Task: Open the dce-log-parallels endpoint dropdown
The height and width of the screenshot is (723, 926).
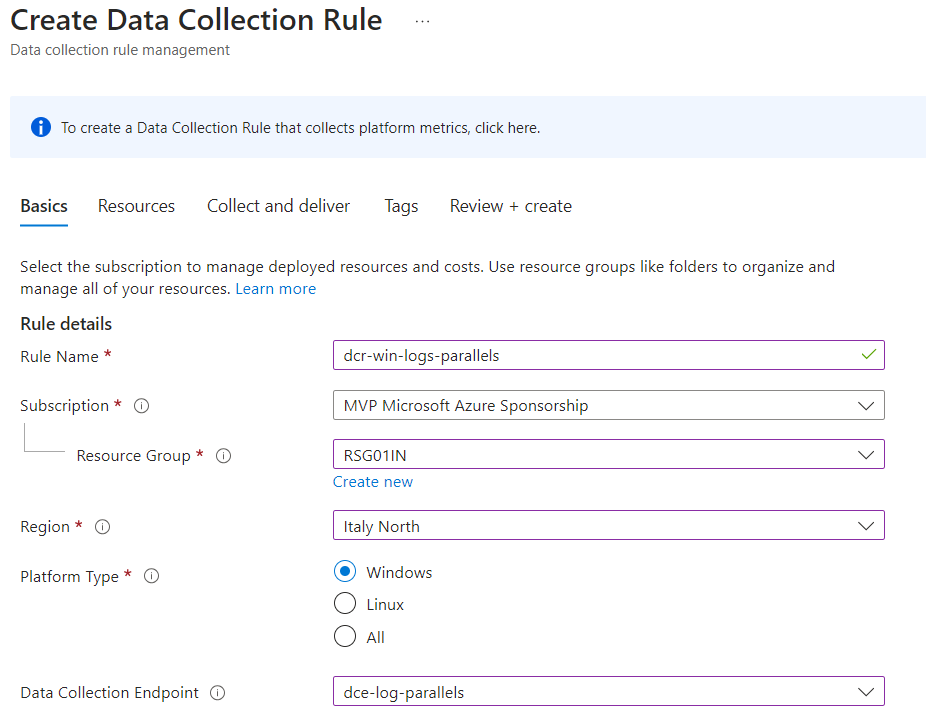Action: 608,691
